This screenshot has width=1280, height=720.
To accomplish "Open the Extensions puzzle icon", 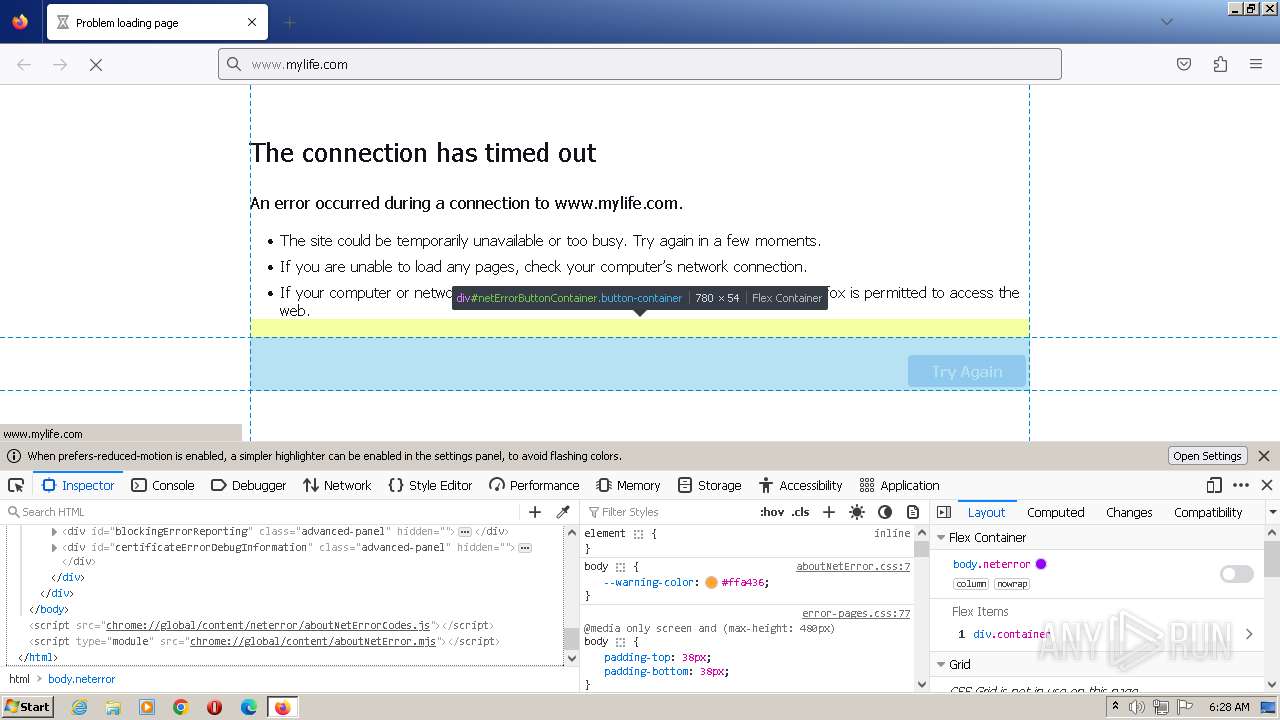I will [1220, 64].
